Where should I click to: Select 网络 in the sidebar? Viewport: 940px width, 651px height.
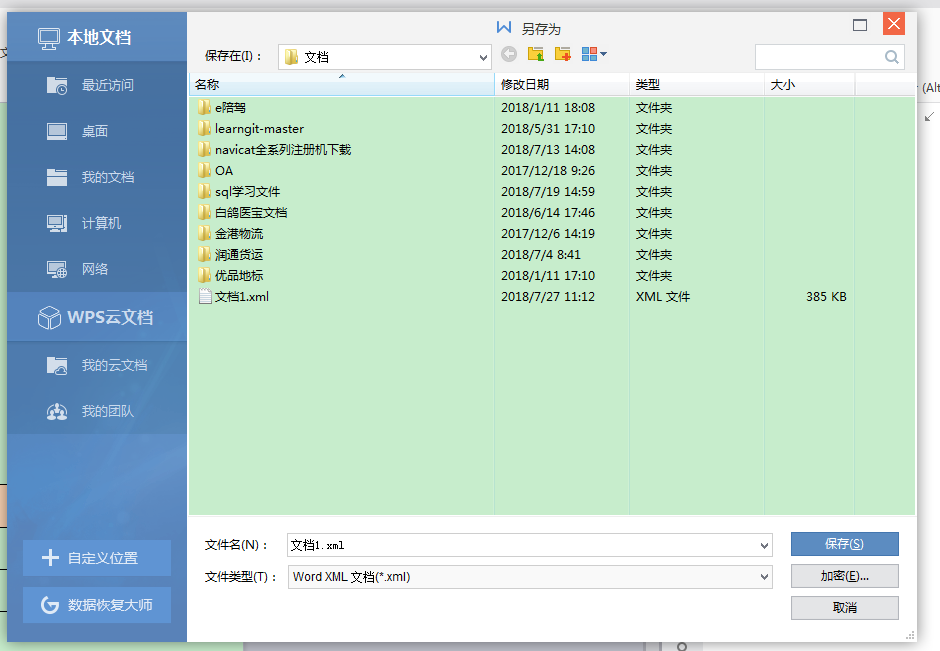[x=97, y=269]
